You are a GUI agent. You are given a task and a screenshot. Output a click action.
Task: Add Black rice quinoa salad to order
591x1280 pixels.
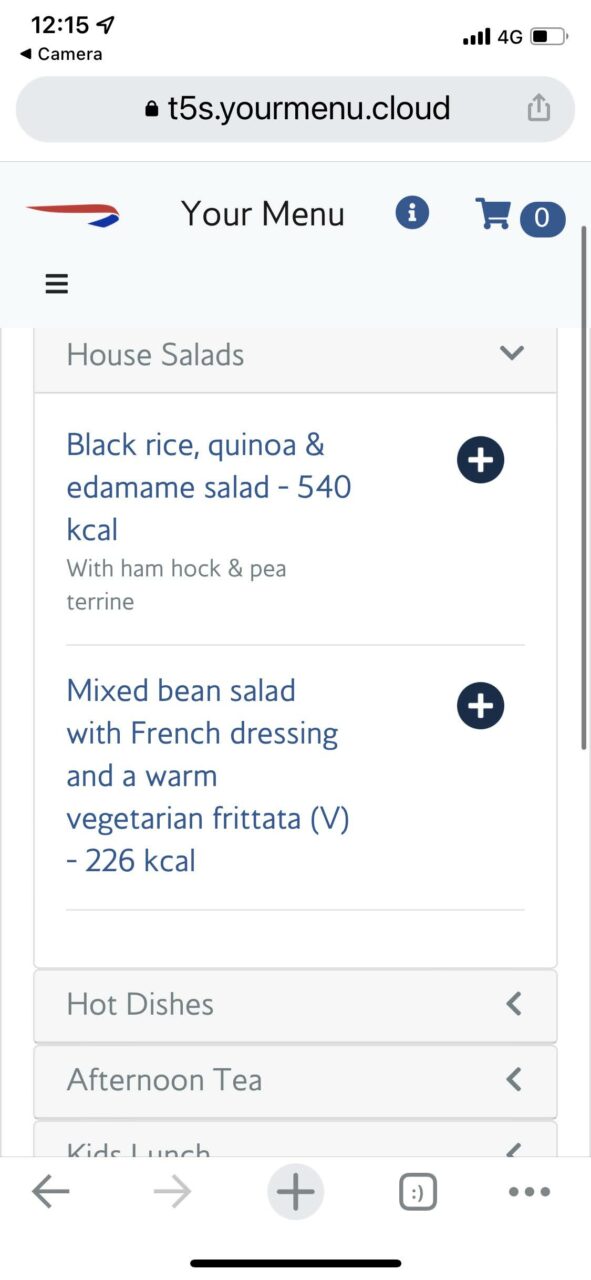coord(481,460)
